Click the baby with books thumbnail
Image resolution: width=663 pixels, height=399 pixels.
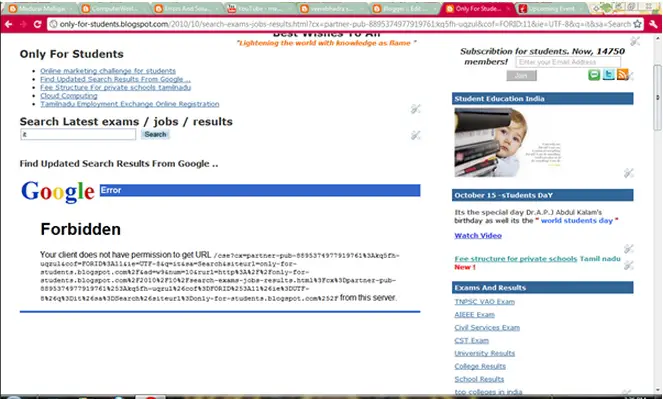tap(508, 142)
